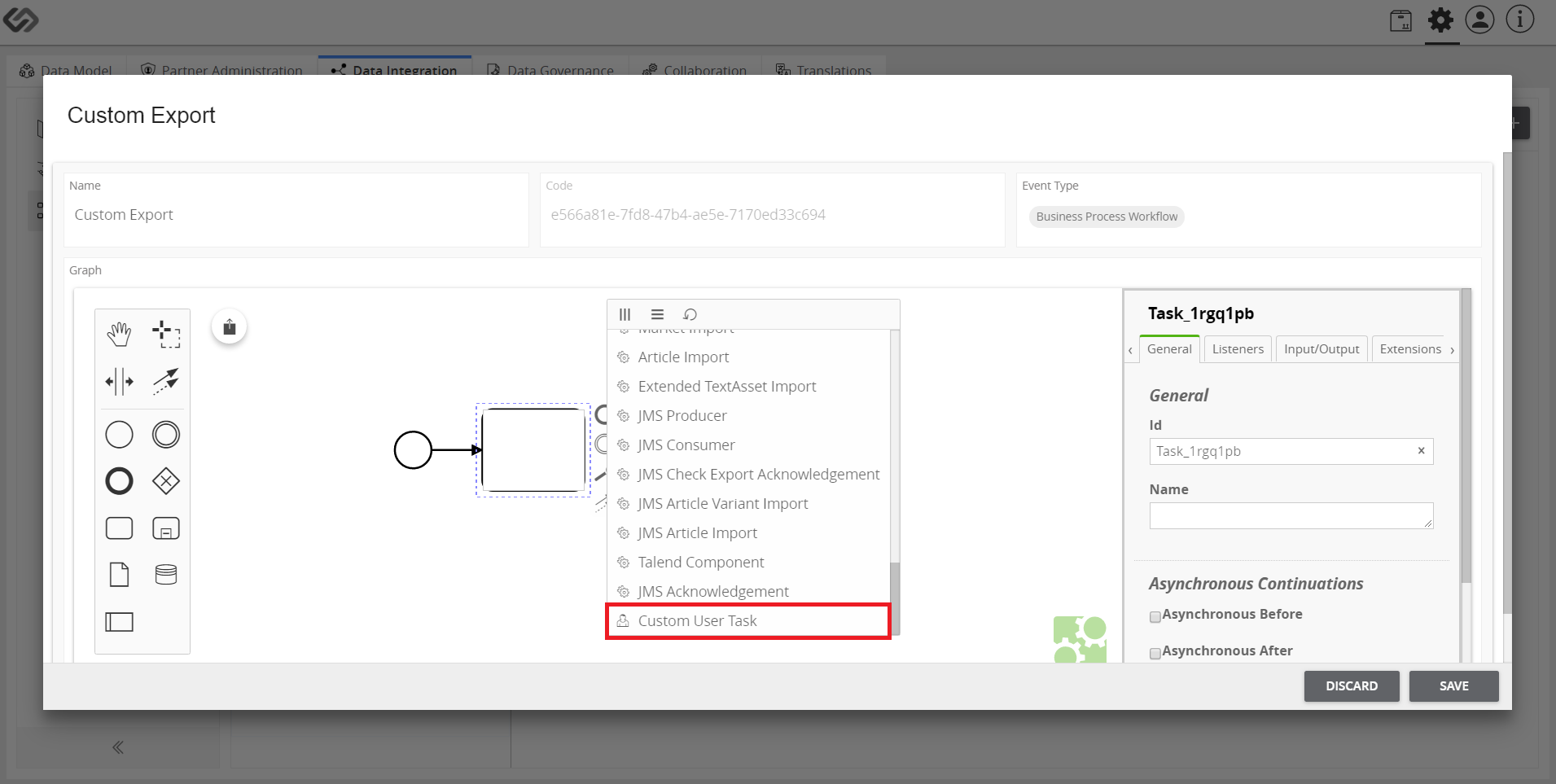Create a Task from palette
Viewport: 1556px width, 784px height.
coord(119,528)
